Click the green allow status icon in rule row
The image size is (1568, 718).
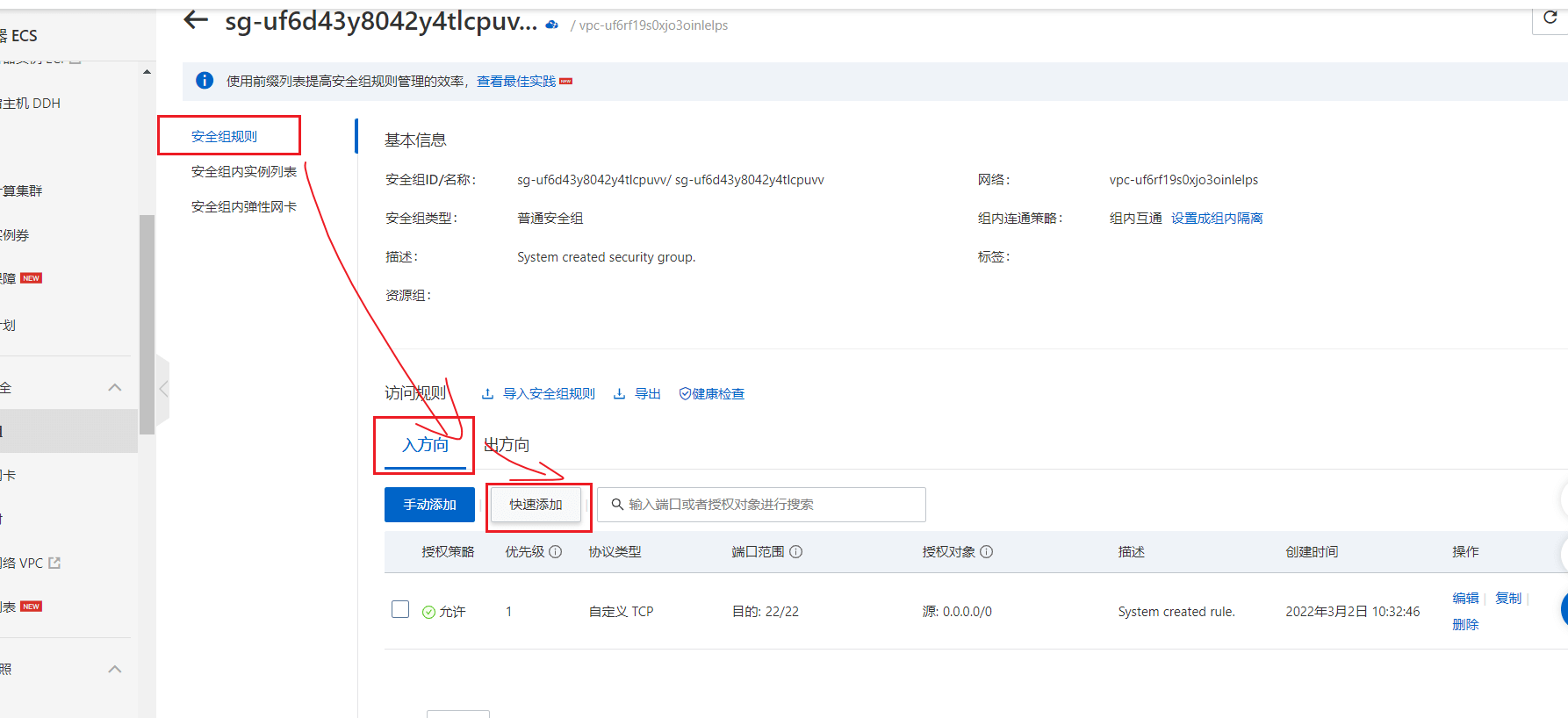click(428, 612)
